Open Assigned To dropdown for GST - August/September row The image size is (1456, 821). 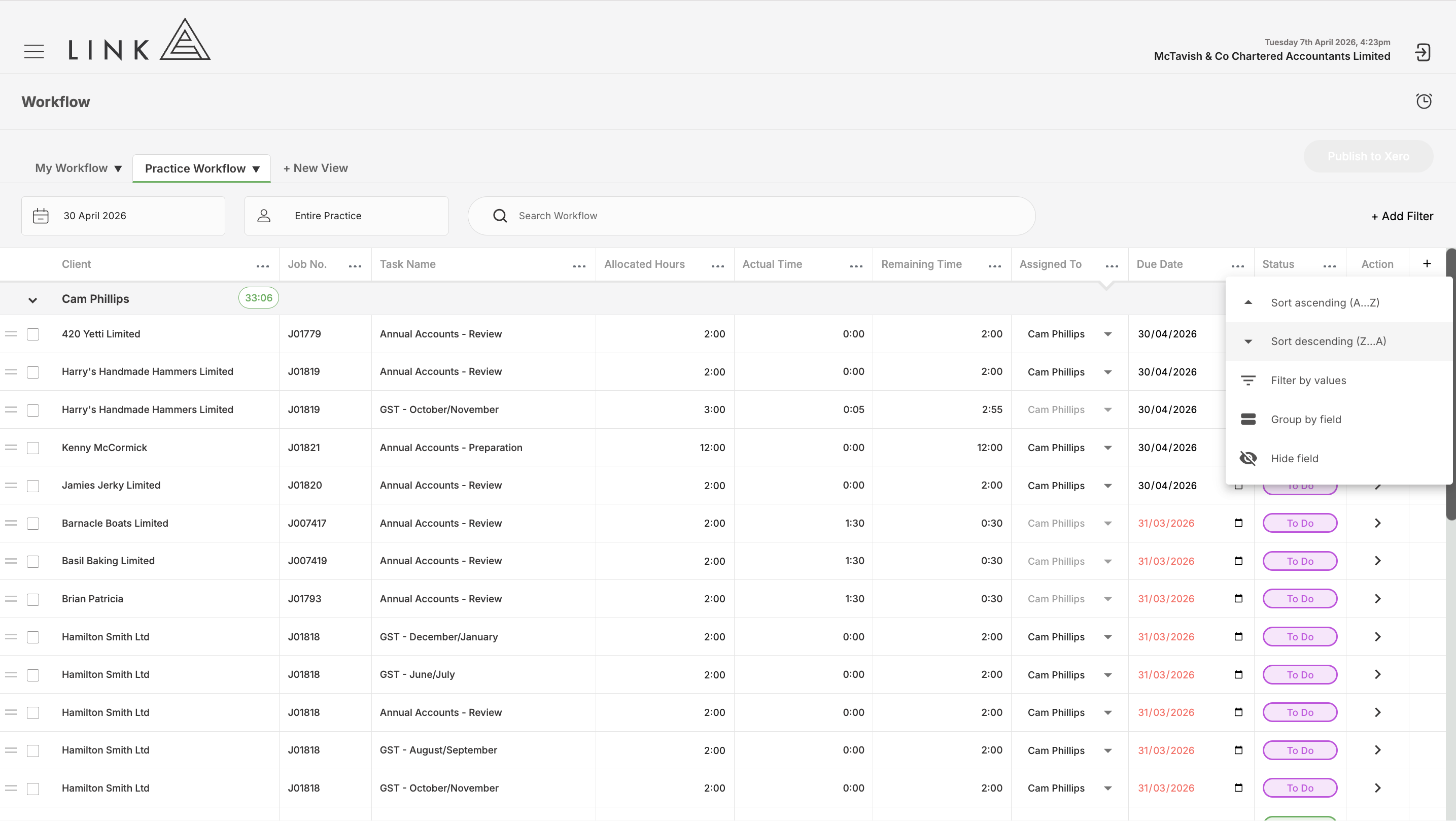tap(1108, 751)
